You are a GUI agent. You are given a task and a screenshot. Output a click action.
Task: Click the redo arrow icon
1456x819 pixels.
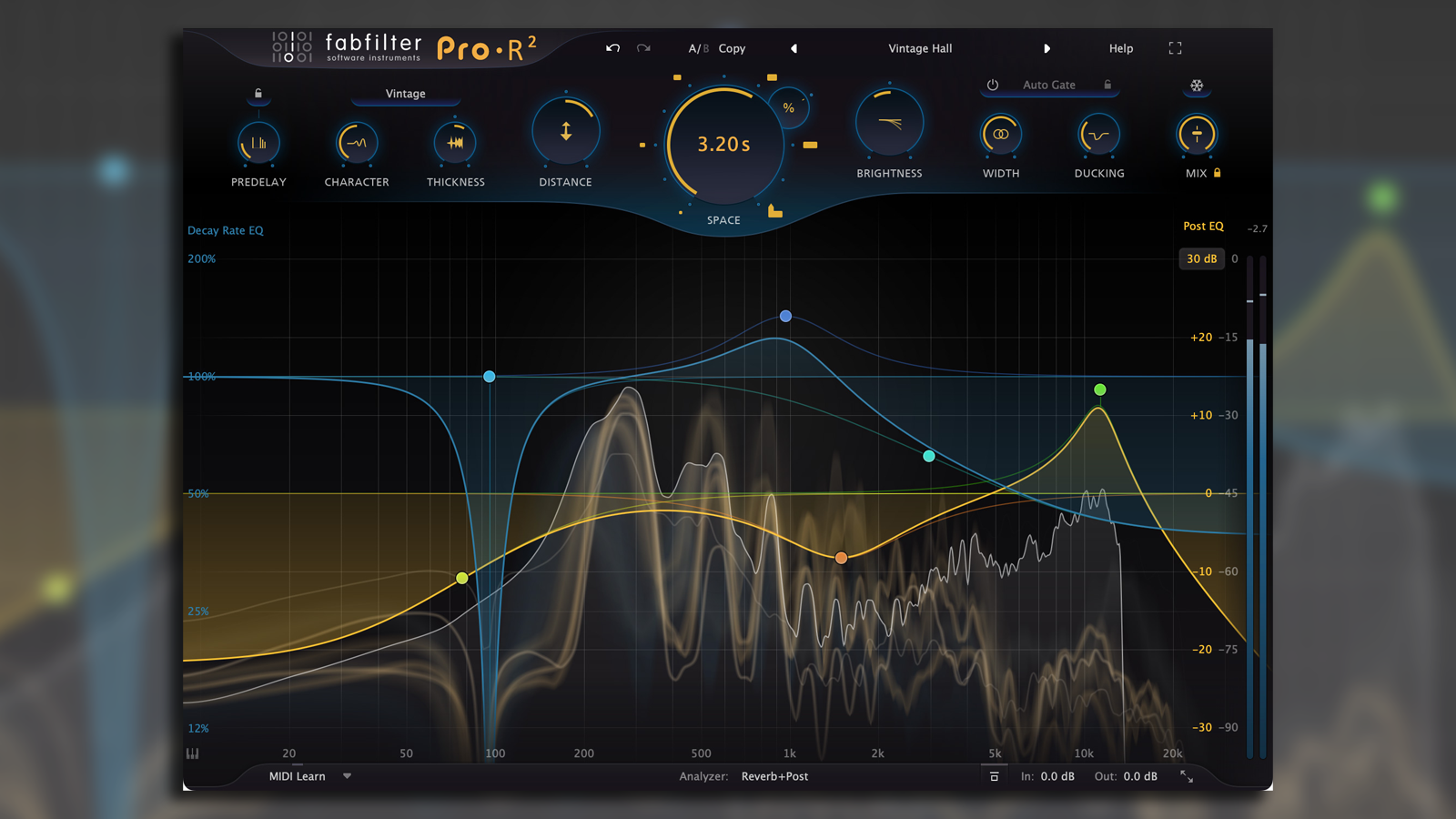click(x=643, y=48)
